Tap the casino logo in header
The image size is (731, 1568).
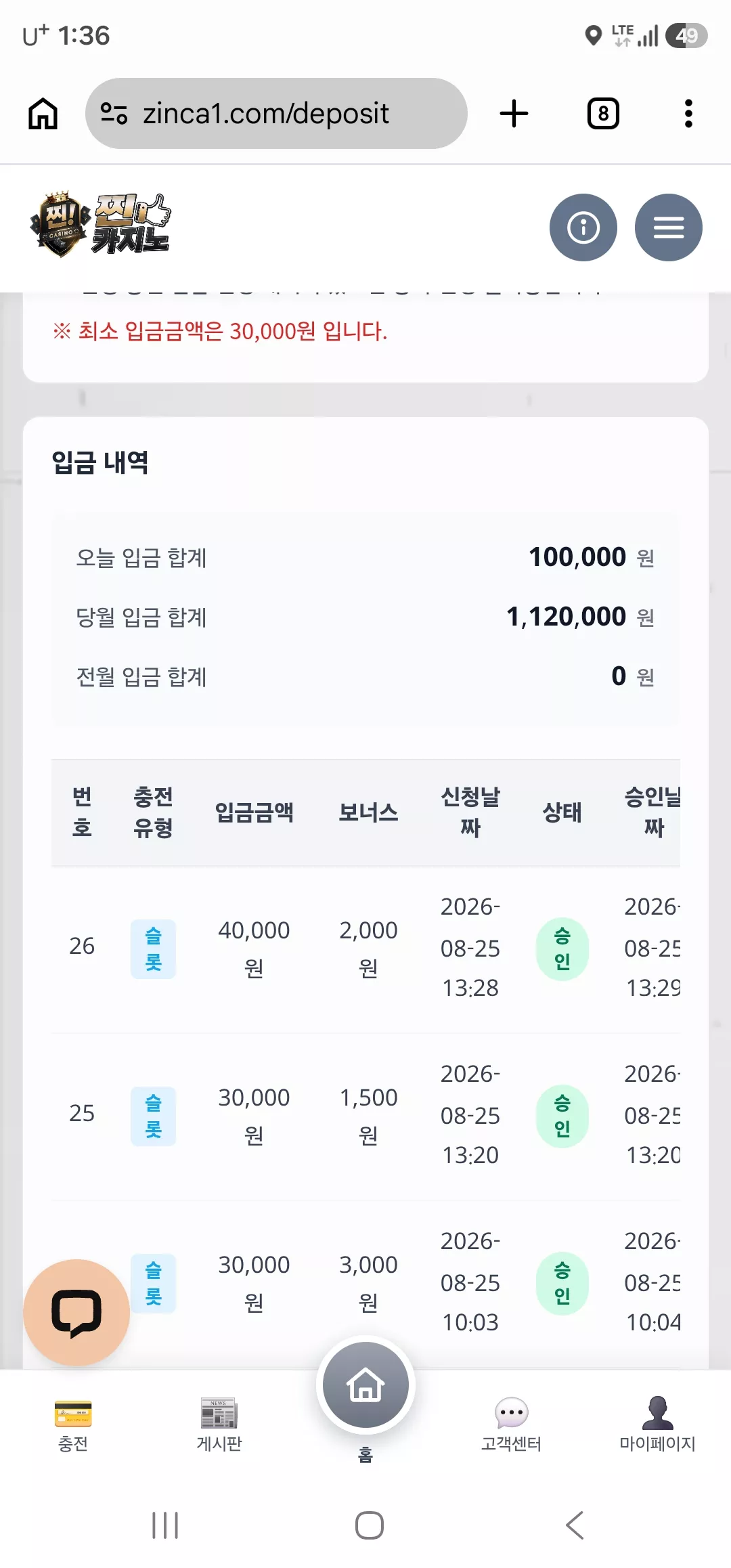[100, 225]
